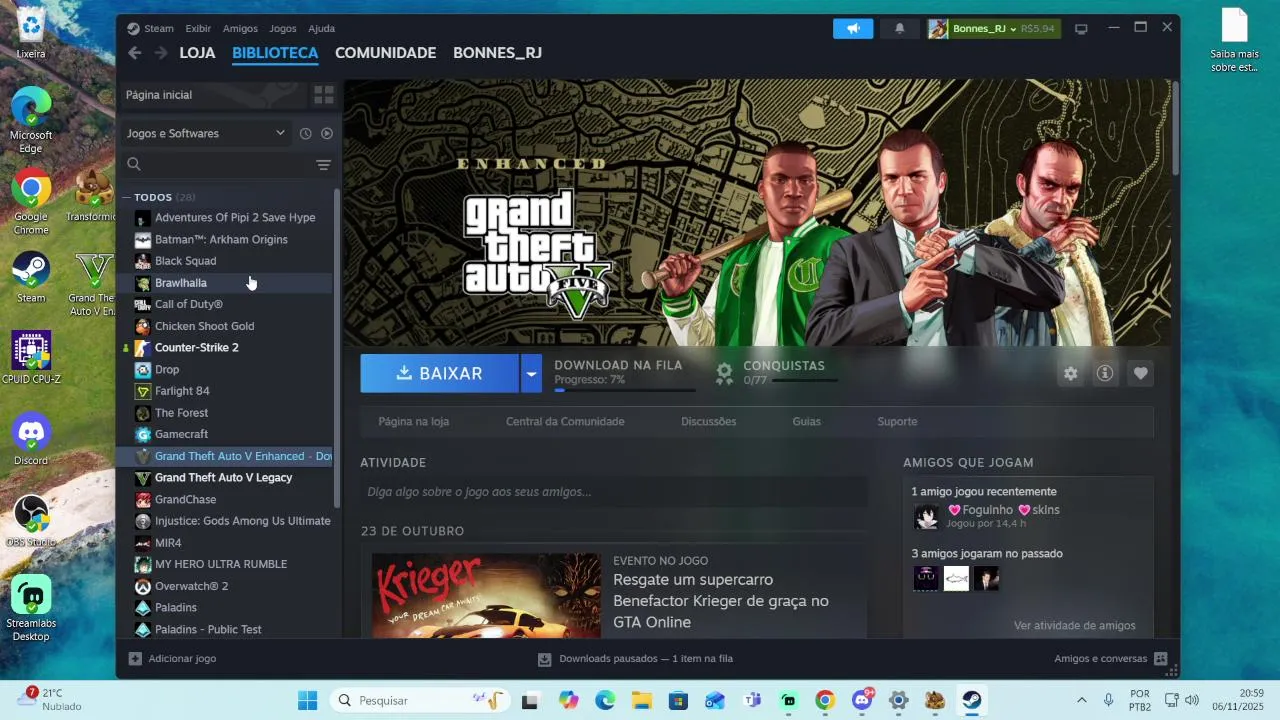Open the Ajuda menu
Image resolution: width=1280 pixels, height=720 pixels.
coord(322,29)
